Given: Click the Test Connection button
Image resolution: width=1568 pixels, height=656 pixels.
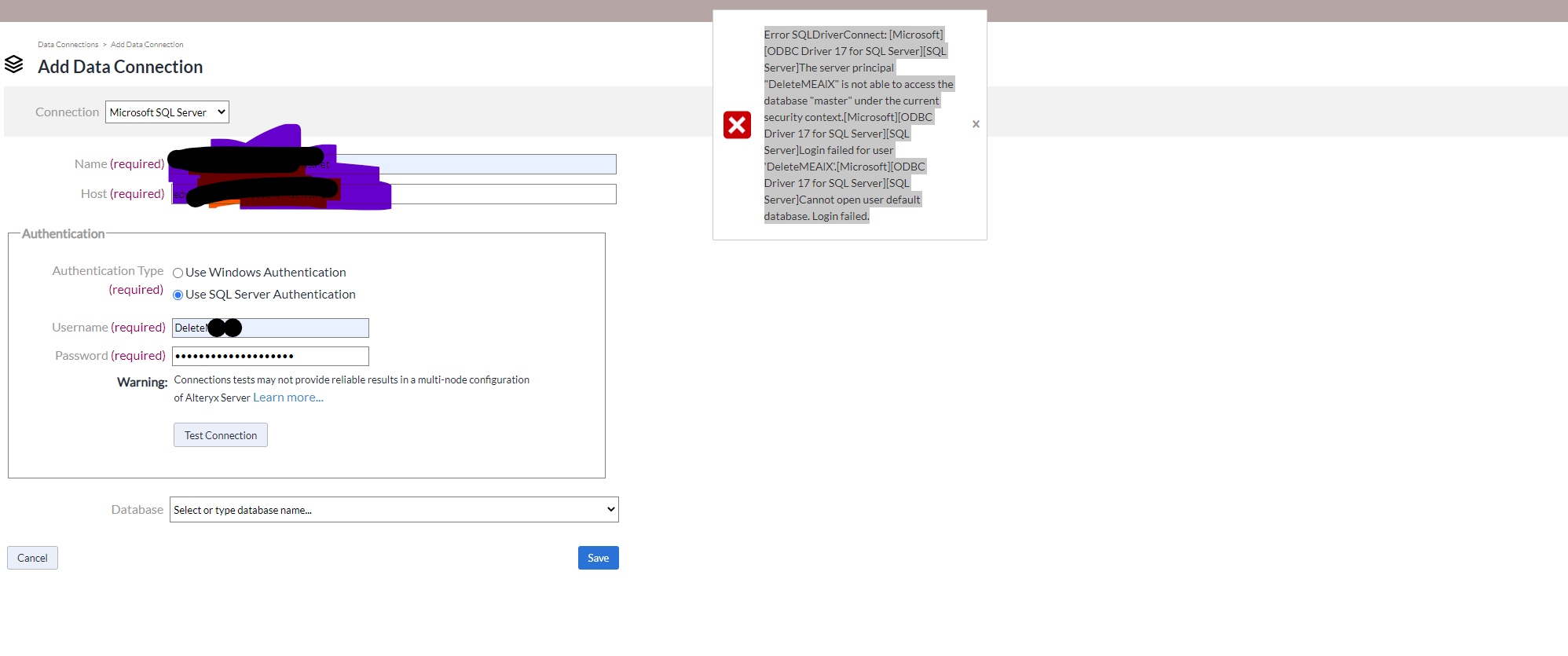Looking at the screenshot, I should (x=221, y=435).
